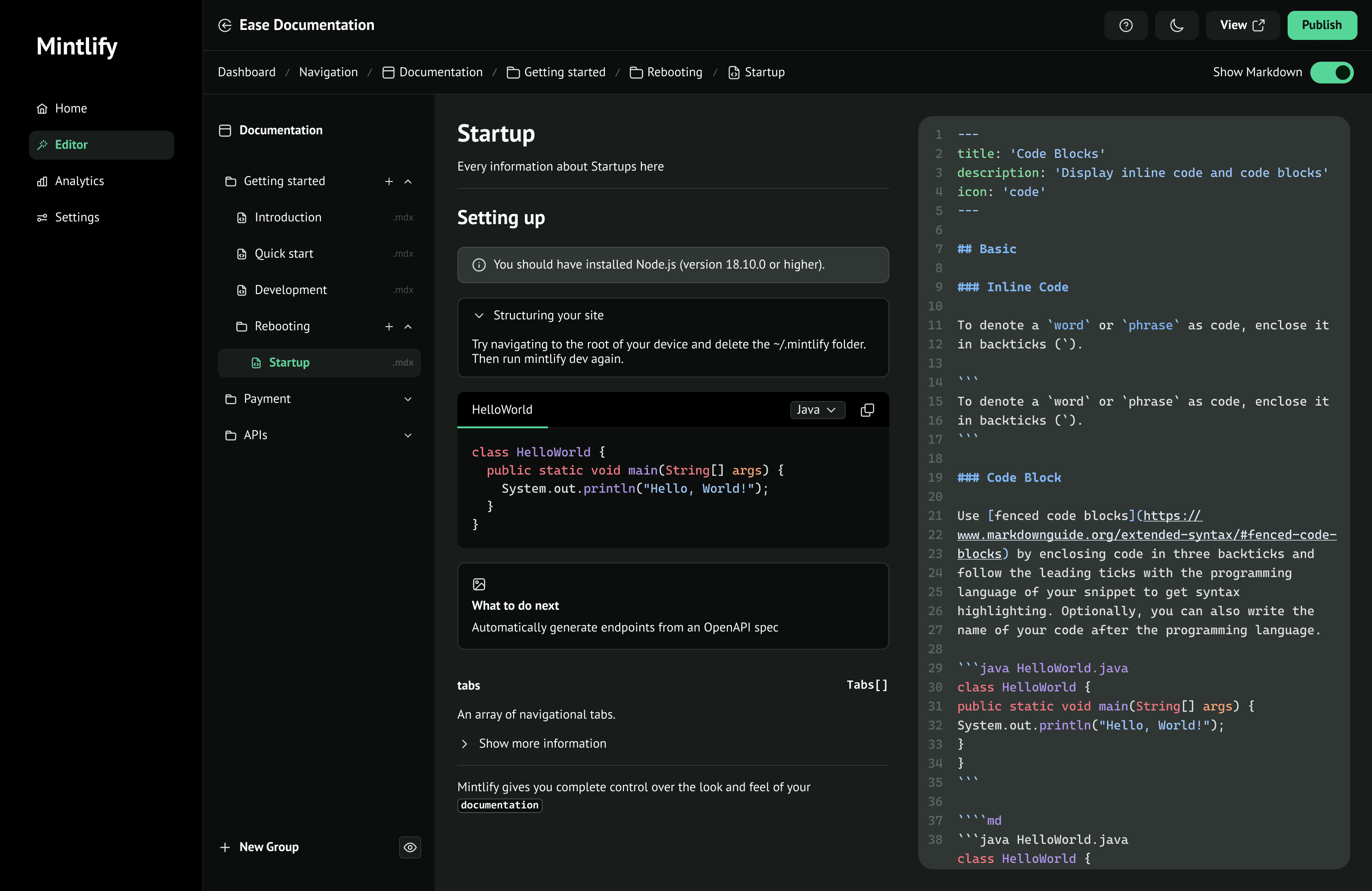Expand Show more information
The image size is (1372, 891).
[x=542, y=744]
